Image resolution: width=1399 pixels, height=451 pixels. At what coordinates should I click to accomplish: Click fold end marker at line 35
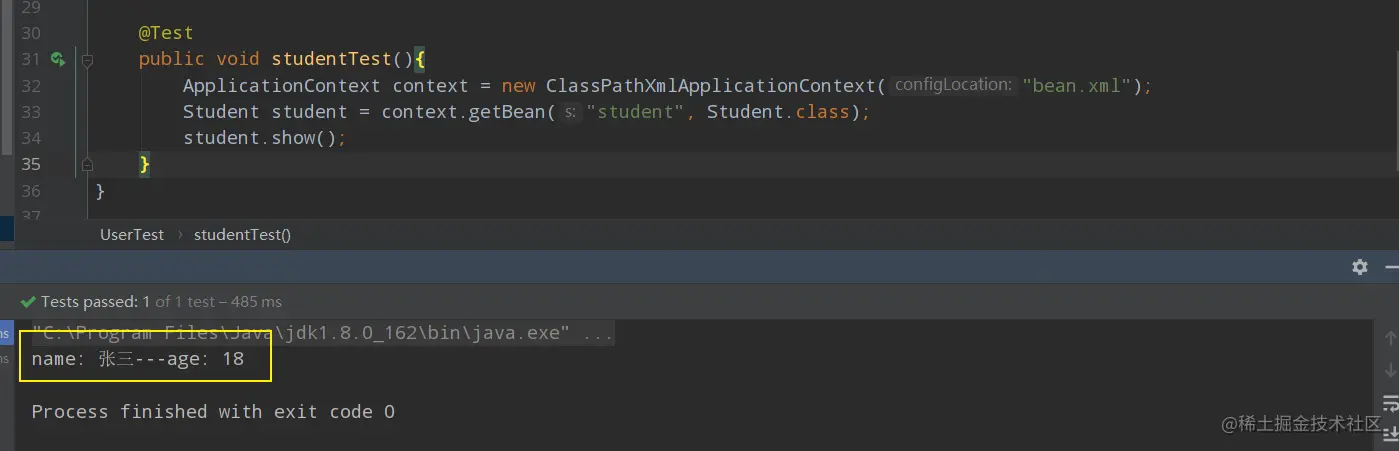click(x=87, y=164)
